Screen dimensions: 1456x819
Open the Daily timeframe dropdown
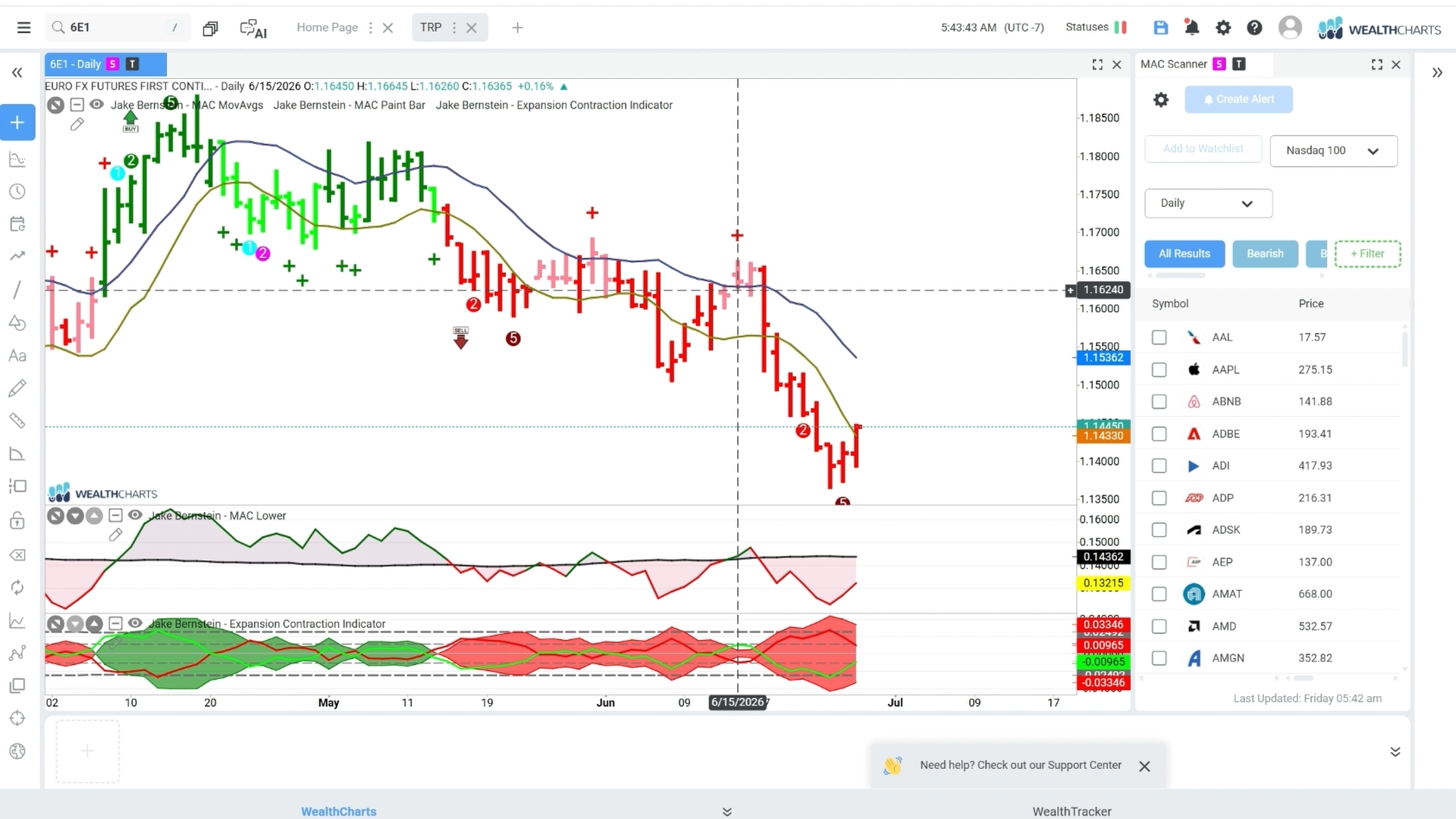pyautogui.click(x=1208, y=203)
